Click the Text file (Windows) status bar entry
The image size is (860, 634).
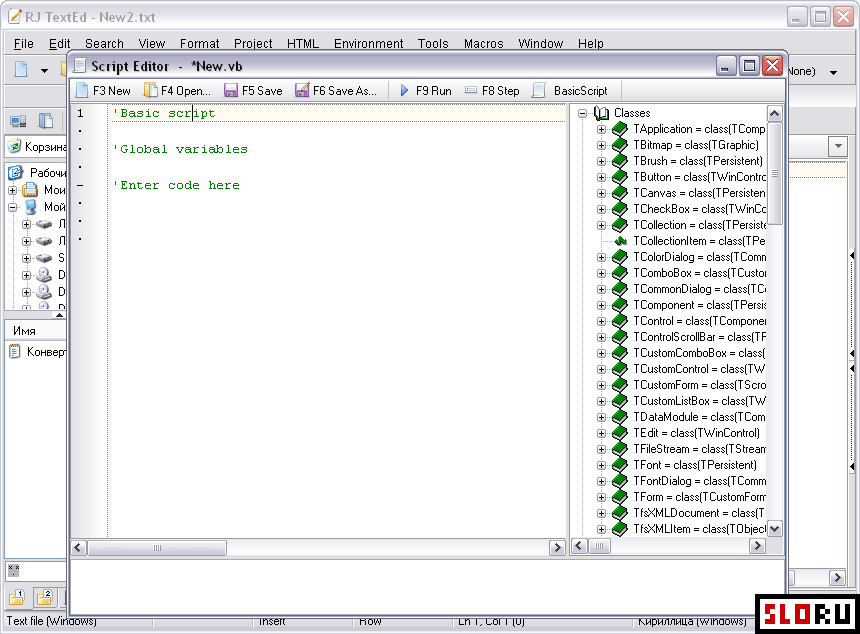pos(52,621)
